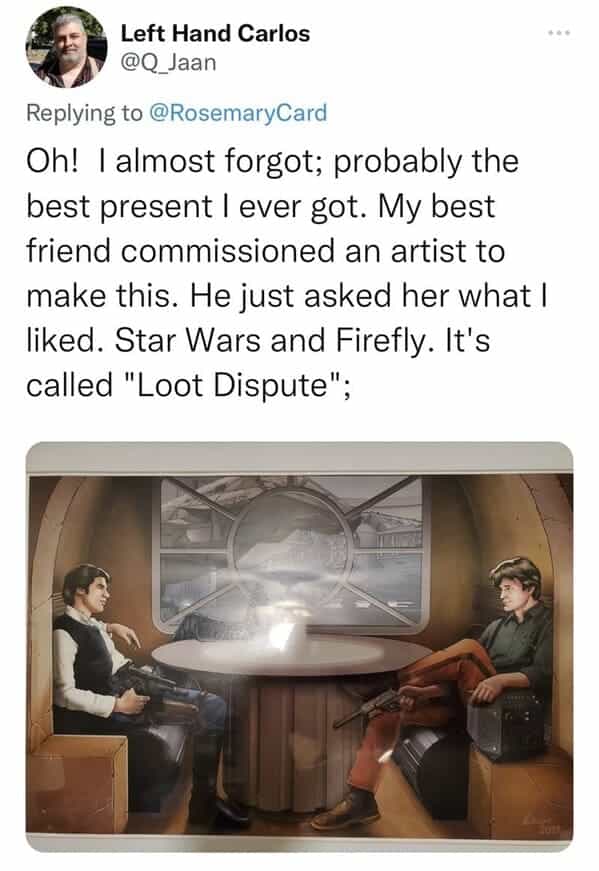Open the three-dot more options menu
Screen dimensions: 599x871
(x=559, y=33)
